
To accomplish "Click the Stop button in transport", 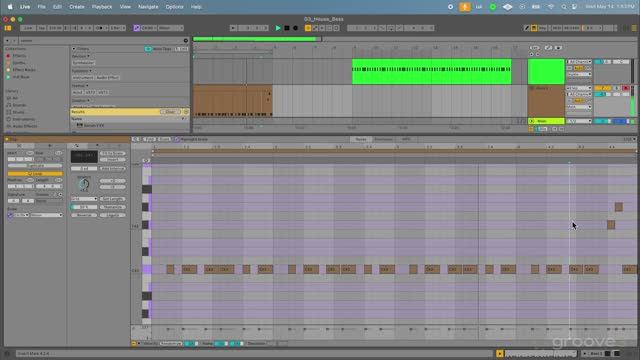I will (287, 28).
